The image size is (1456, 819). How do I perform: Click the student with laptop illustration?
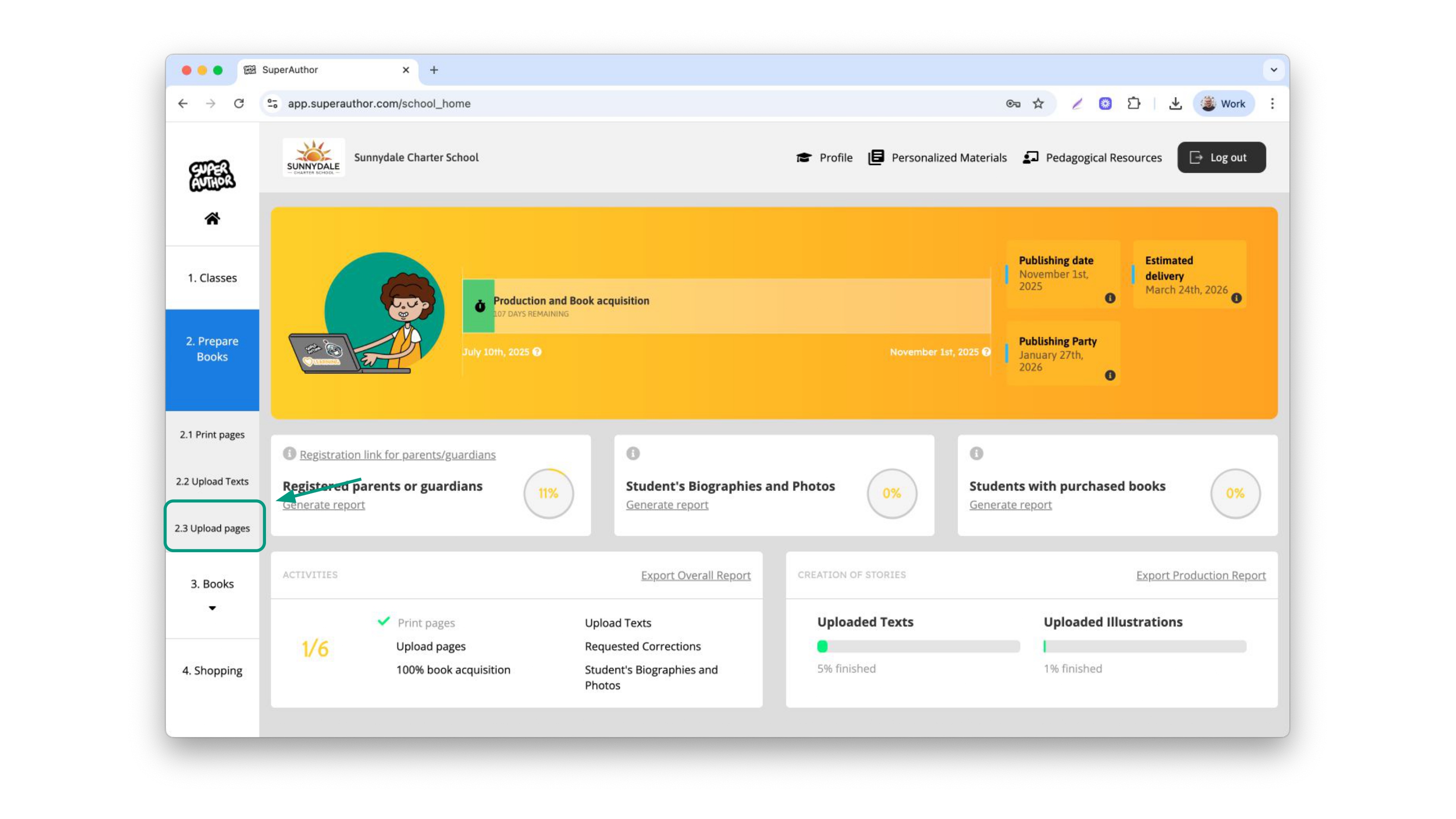[367, 313]
